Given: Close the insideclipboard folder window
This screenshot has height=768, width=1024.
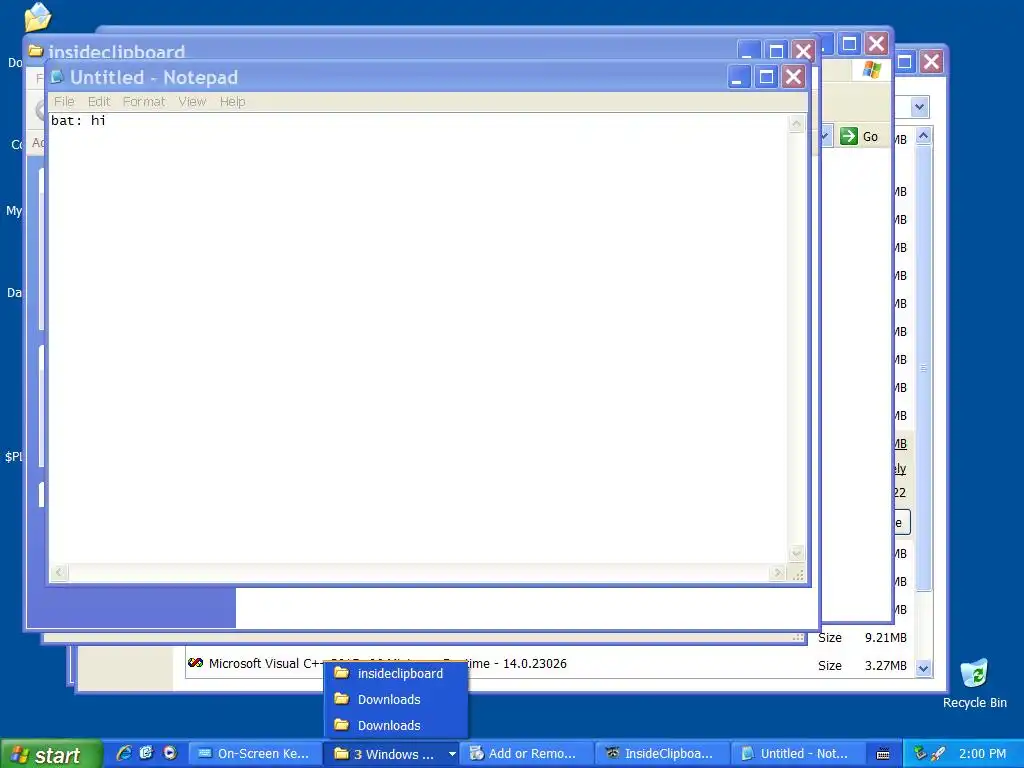Looking at the screenshot, I should (x=803, y=51).
